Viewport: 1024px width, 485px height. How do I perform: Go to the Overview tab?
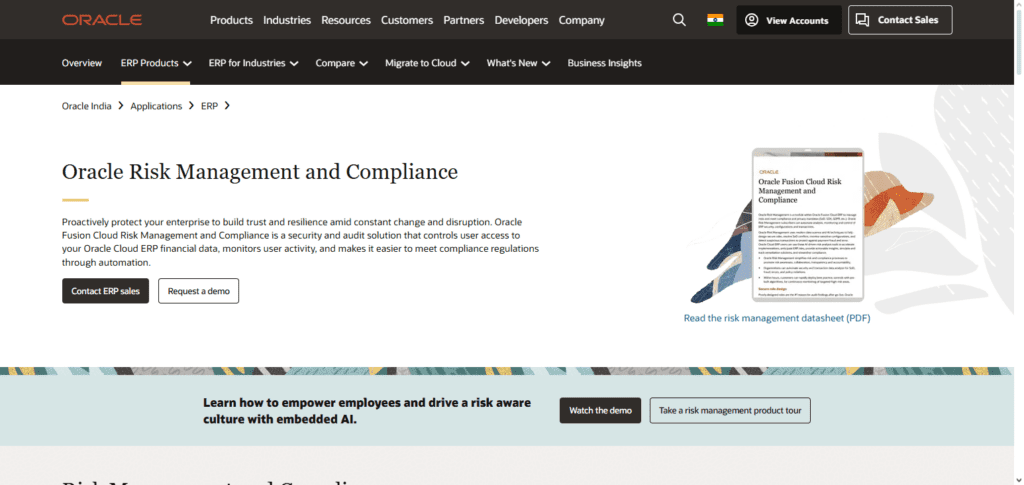(82, 63)
